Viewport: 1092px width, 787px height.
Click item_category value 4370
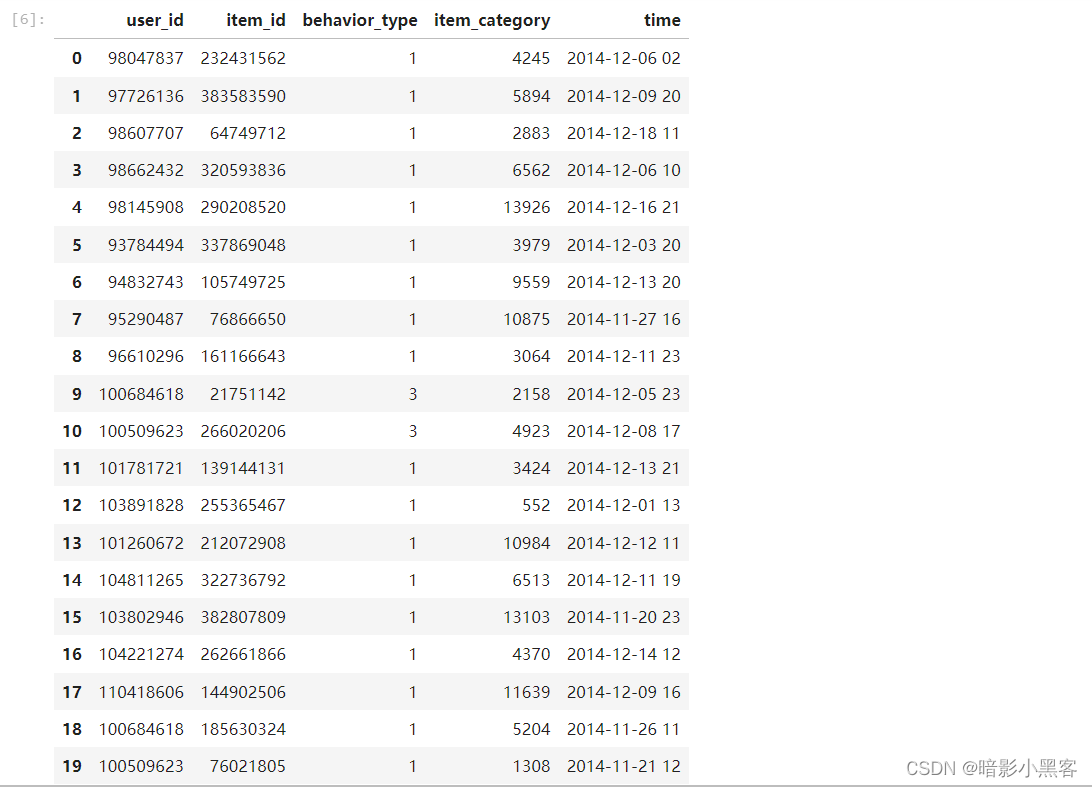(531, 654)
